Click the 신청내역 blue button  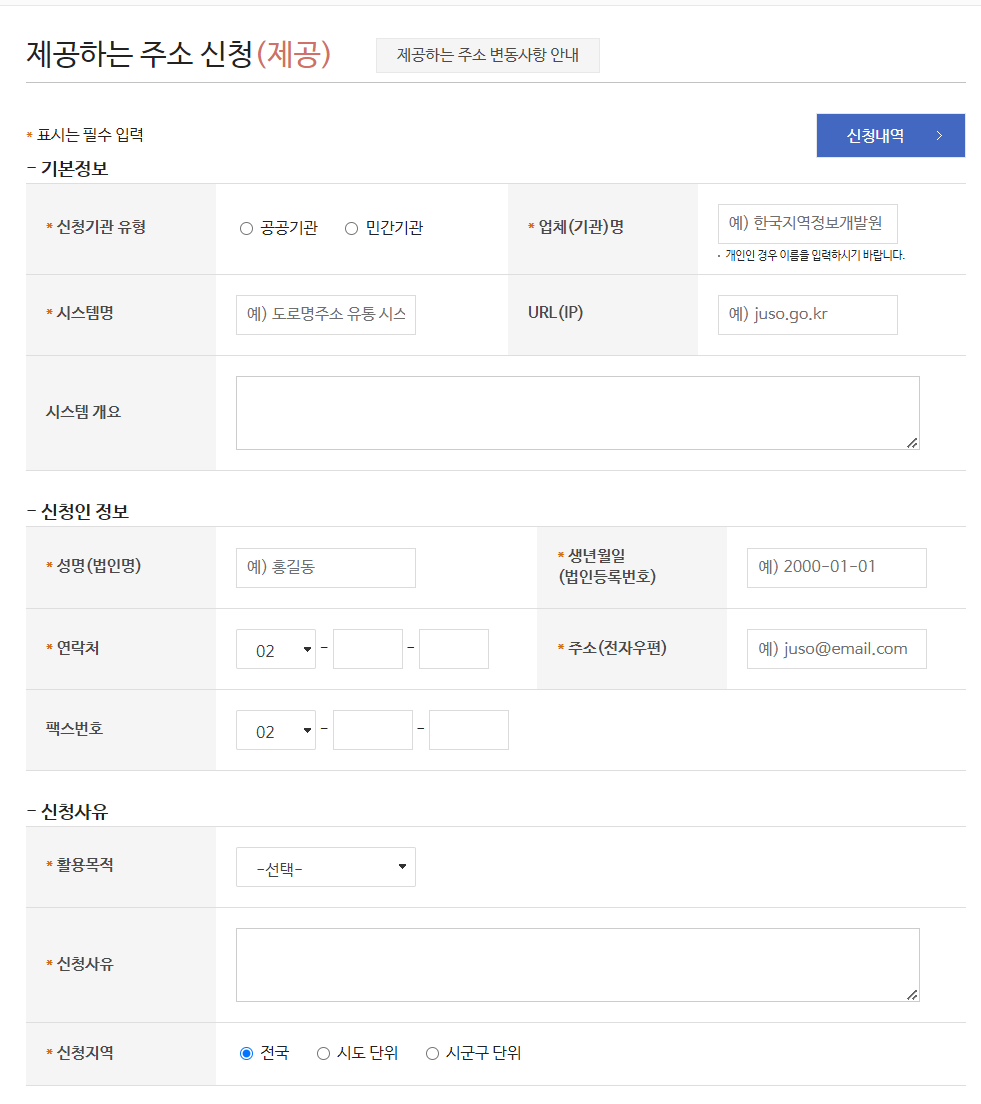click(x=891, y=135)
